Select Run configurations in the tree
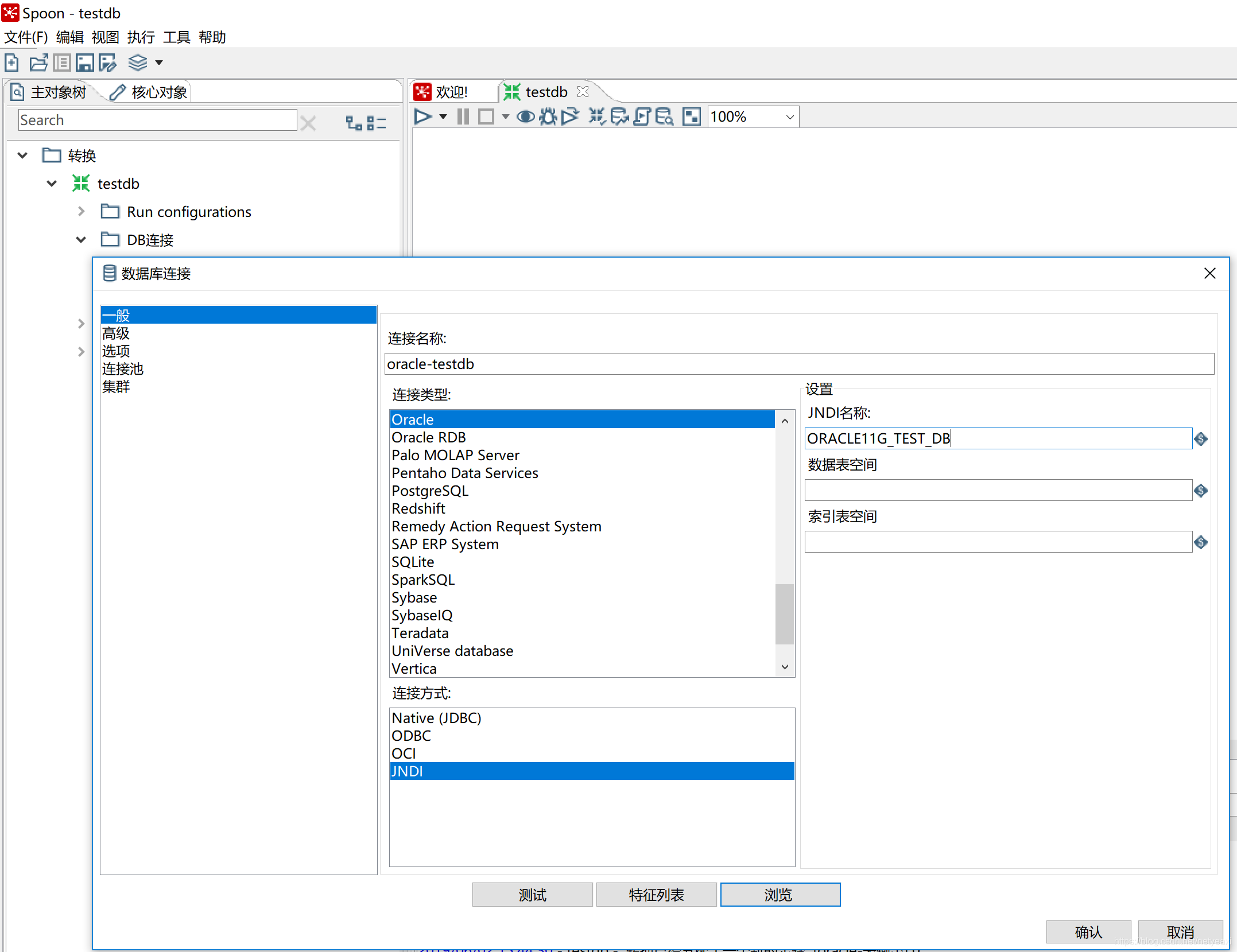 189,212
